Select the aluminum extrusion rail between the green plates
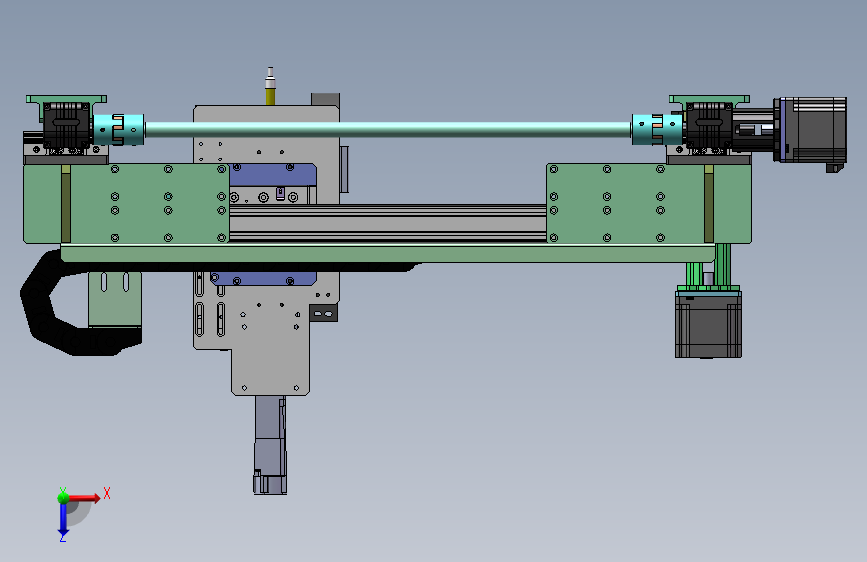 pyautogui.click(x=388, y=223)
